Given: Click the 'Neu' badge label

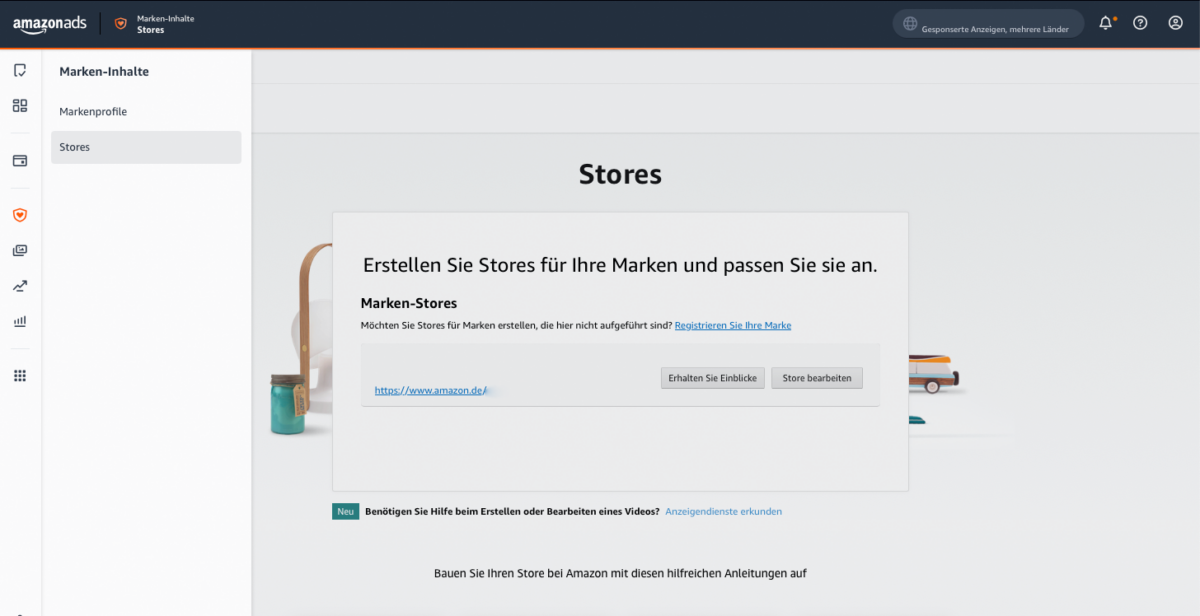Looking at the screenshot, I should click(x=345, y=511).
